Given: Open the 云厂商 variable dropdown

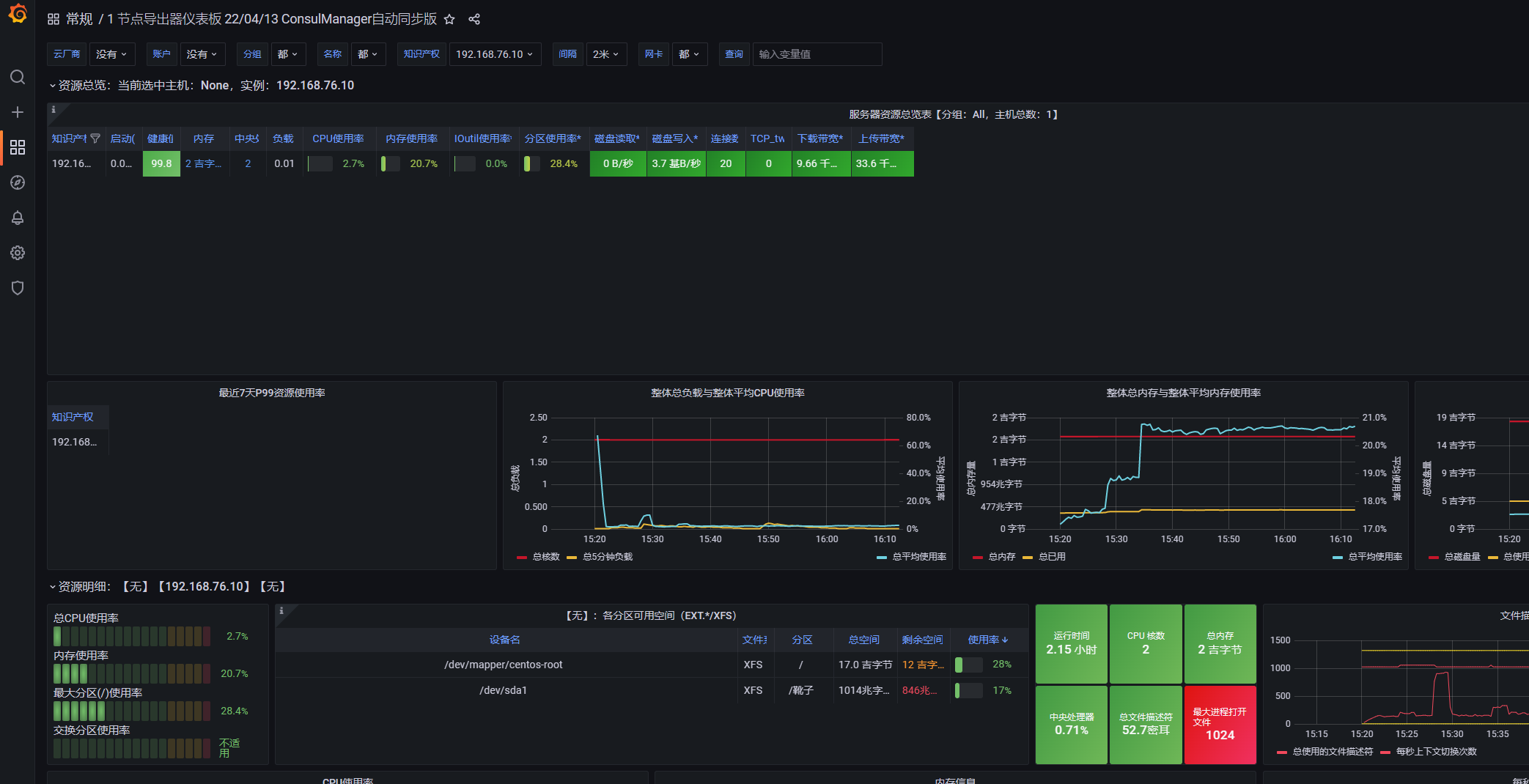Looking at the screenshot, I should click(x=111, y=54).
